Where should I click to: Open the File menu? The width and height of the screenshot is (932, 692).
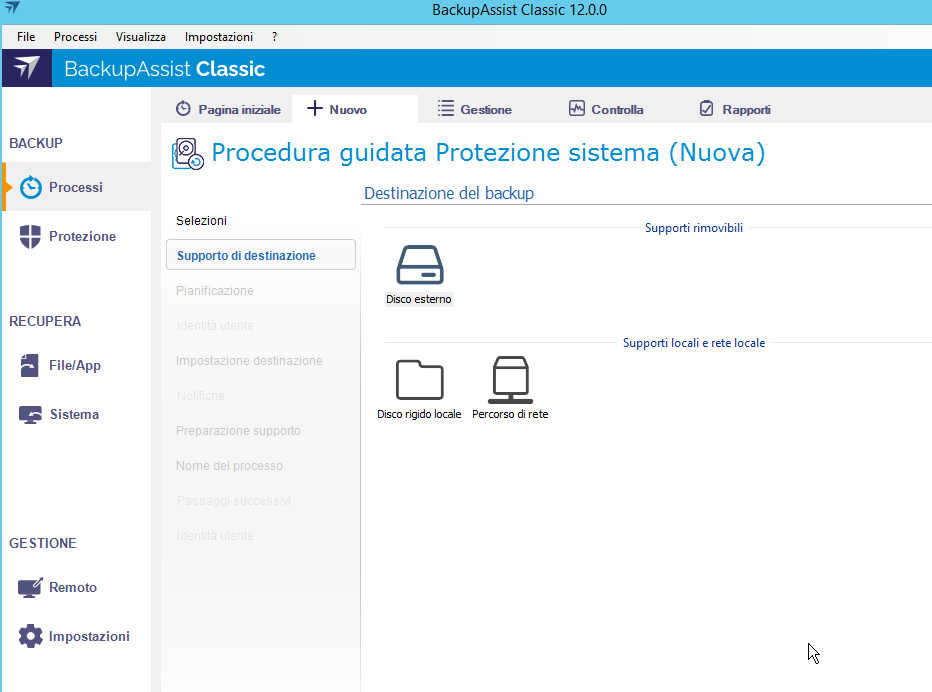click(26, 37)
